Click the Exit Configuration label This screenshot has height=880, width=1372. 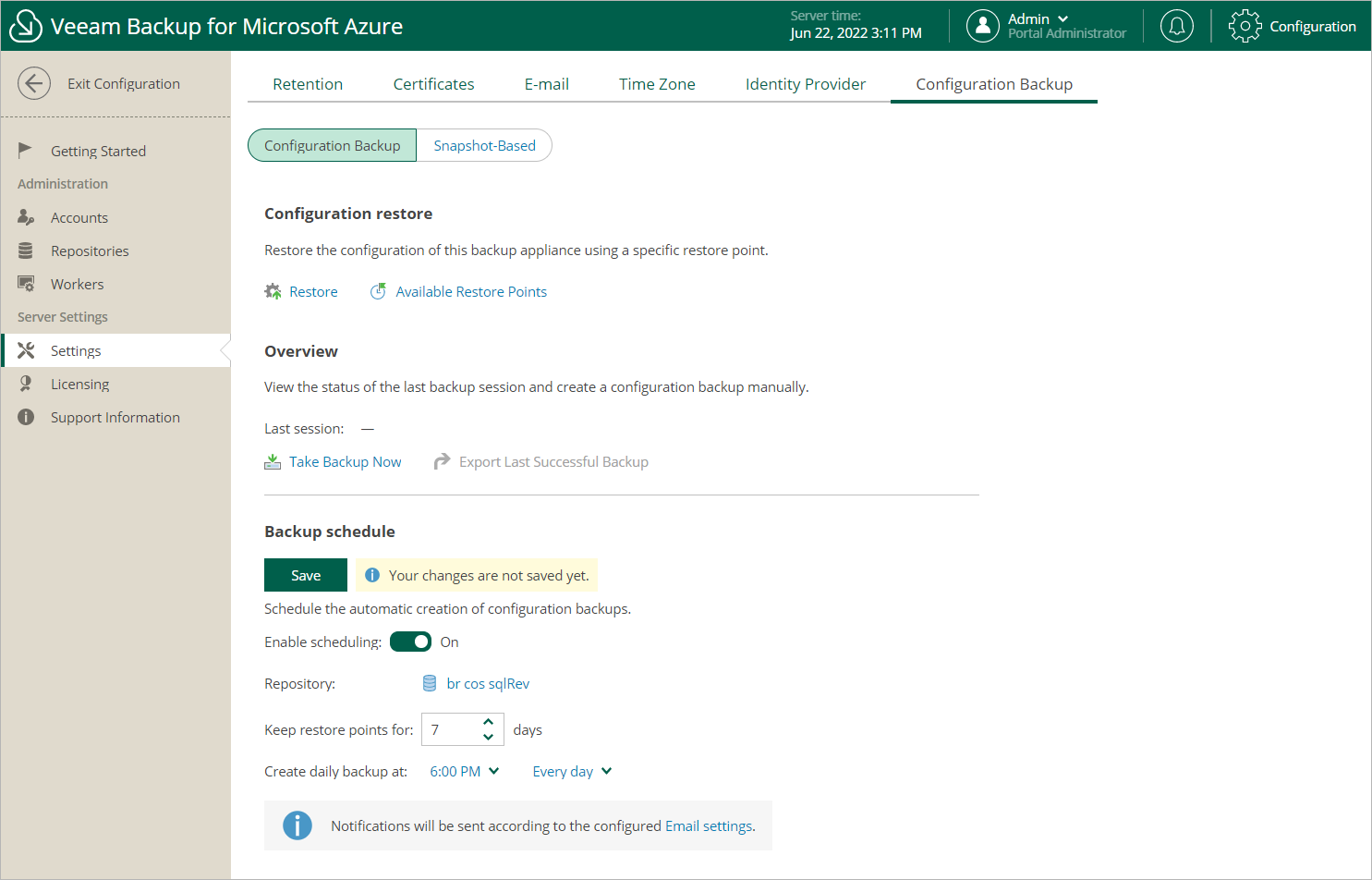pos(124,83)
